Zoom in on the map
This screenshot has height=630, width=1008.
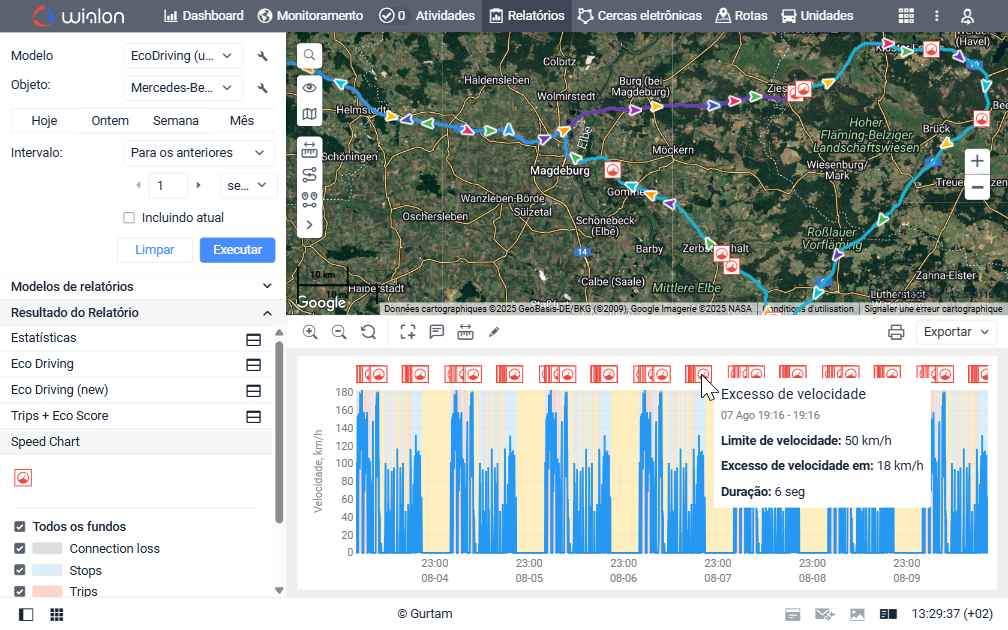click(x=976, y=161)
